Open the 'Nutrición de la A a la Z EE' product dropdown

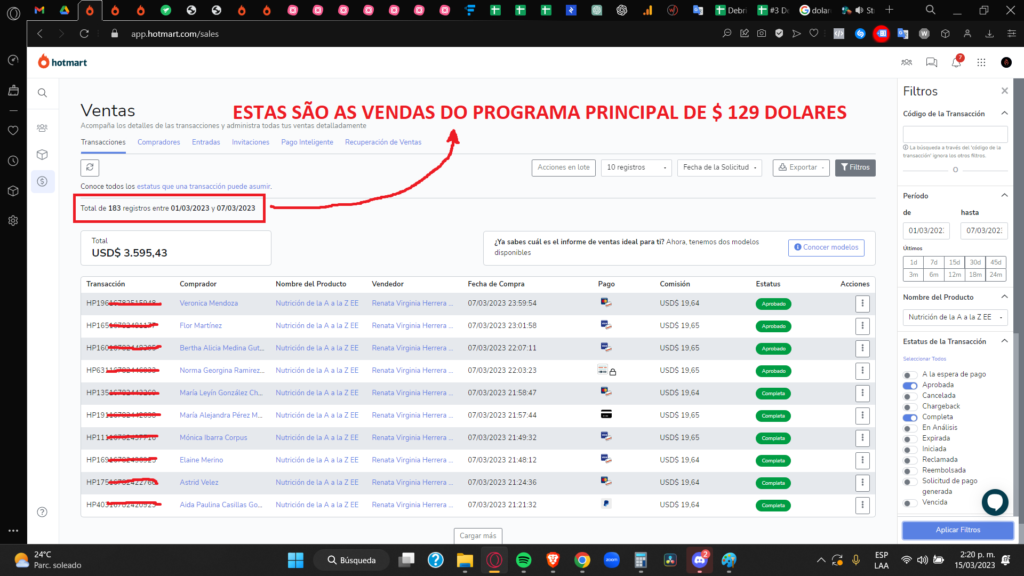[x=954, y=317]
